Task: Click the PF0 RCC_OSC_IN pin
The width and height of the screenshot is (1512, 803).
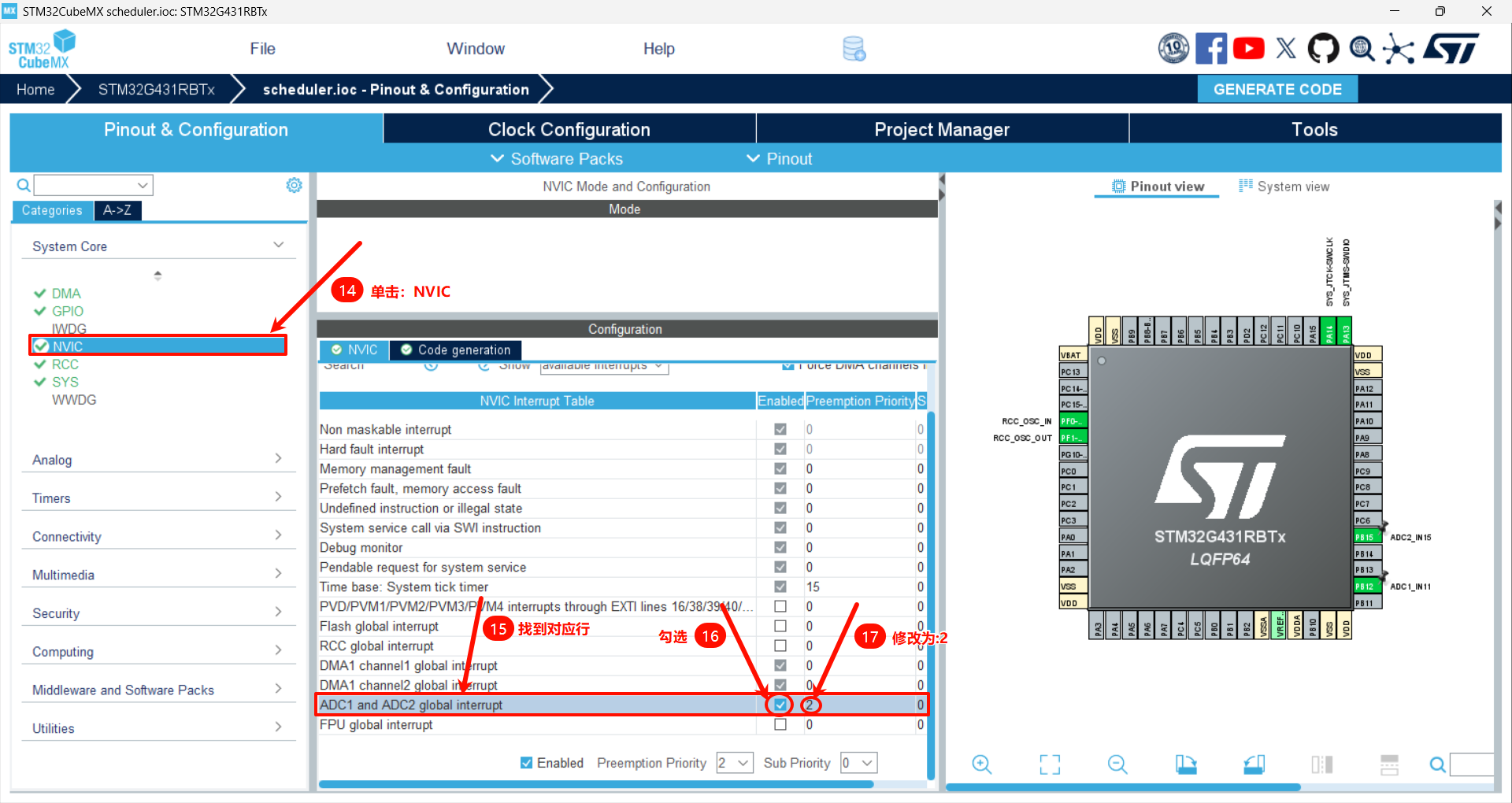Action: (x=1073, y=421)
